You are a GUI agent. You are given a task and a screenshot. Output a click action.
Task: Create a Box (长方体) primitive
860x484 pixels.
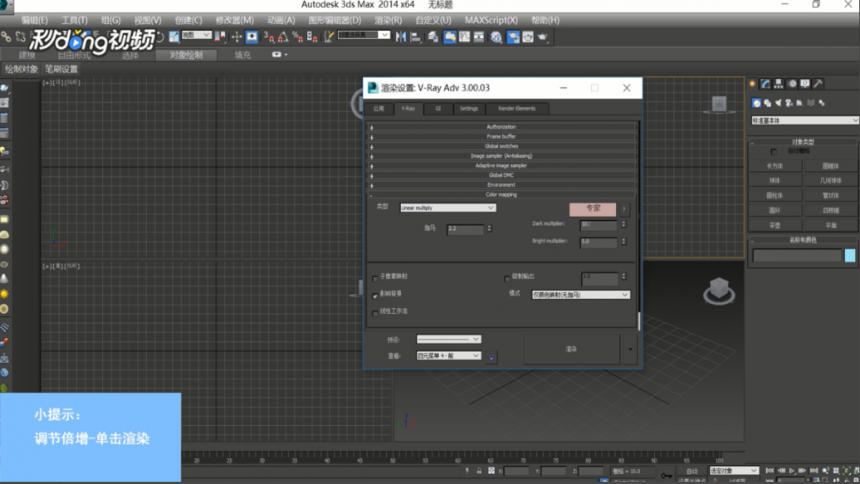[x=774, y=166]
